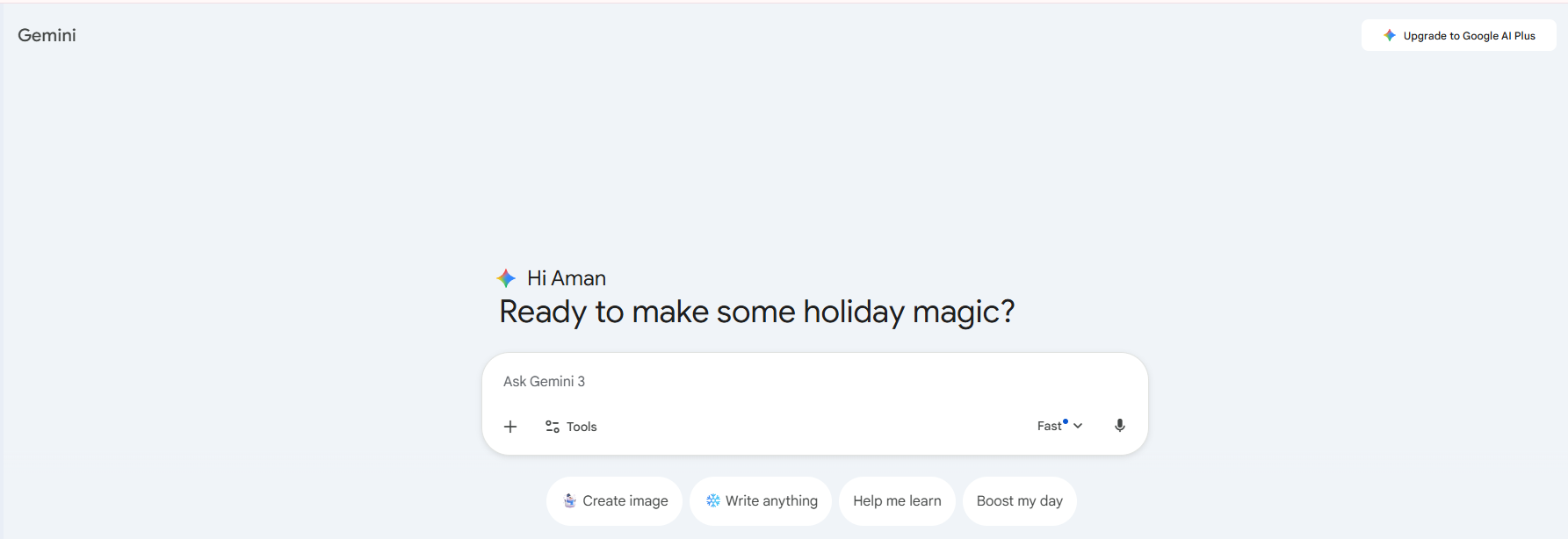Screen dimensions: 1568x539
Task: Open the Fast model selector
Action: coord(1050,426)
